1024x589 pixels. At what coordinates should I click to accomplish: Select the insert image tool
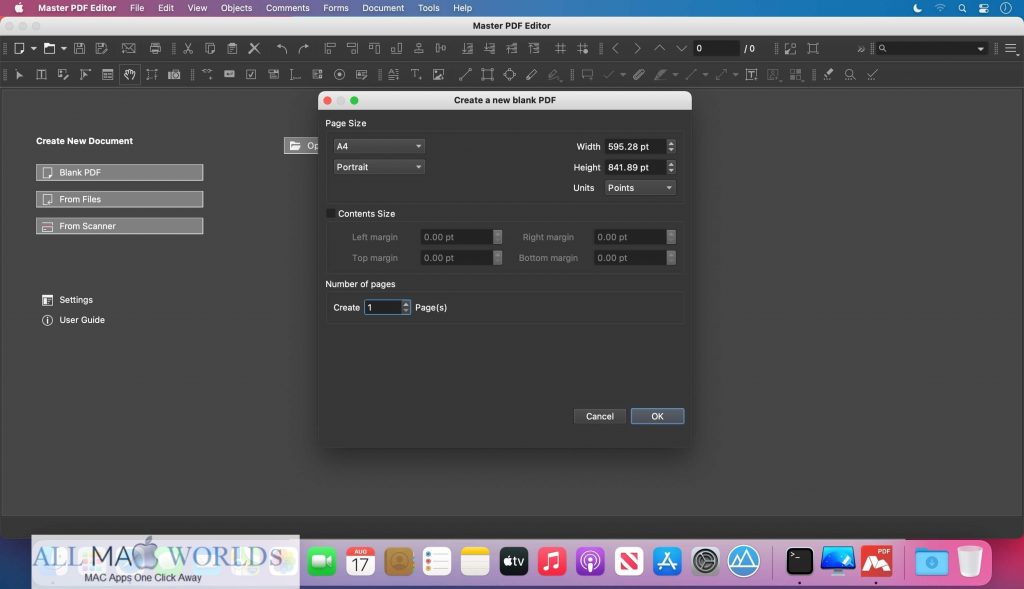[438, 74]
